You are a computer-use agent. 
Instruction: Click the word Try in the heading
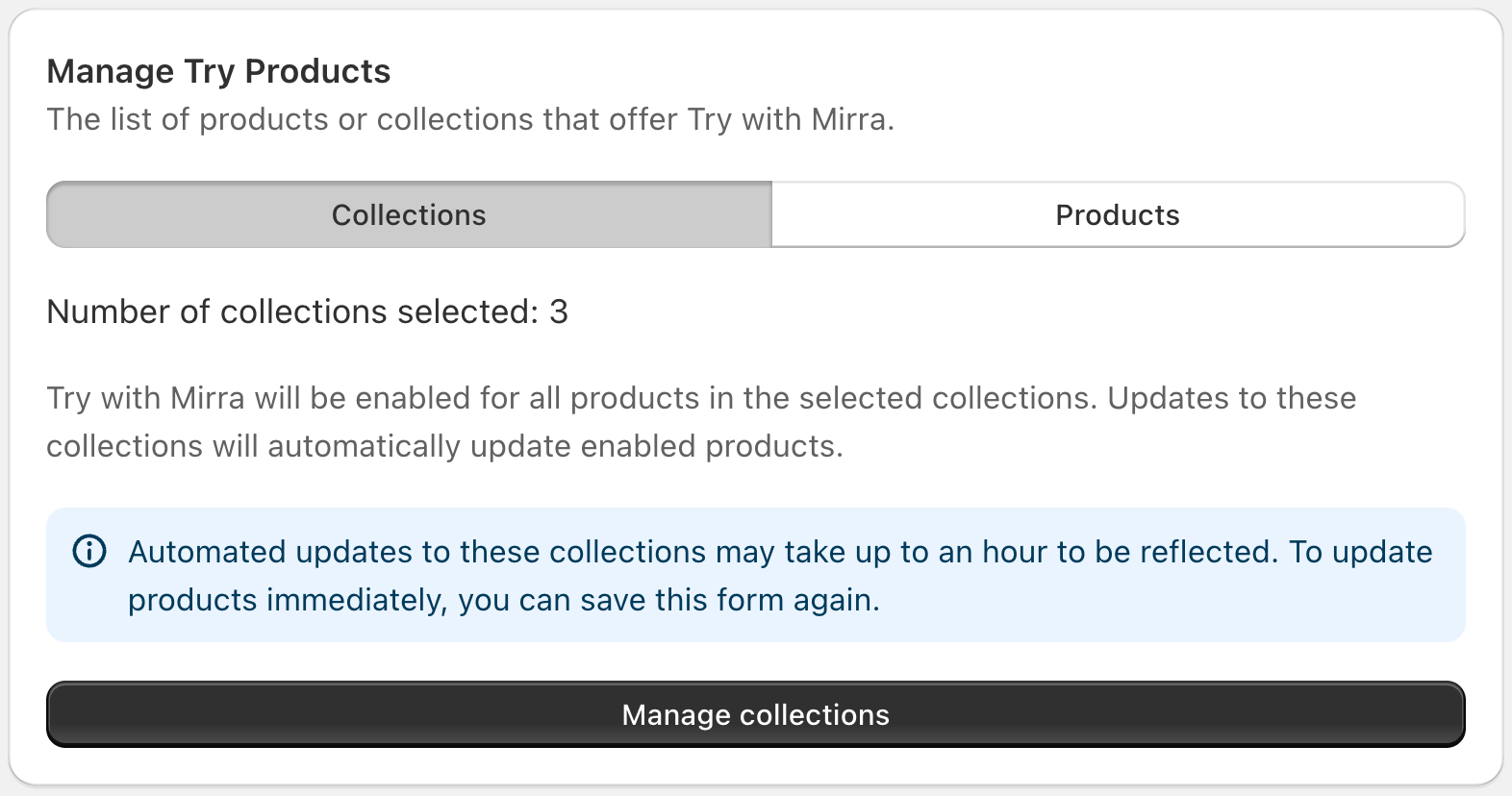[x=209, y=71]
